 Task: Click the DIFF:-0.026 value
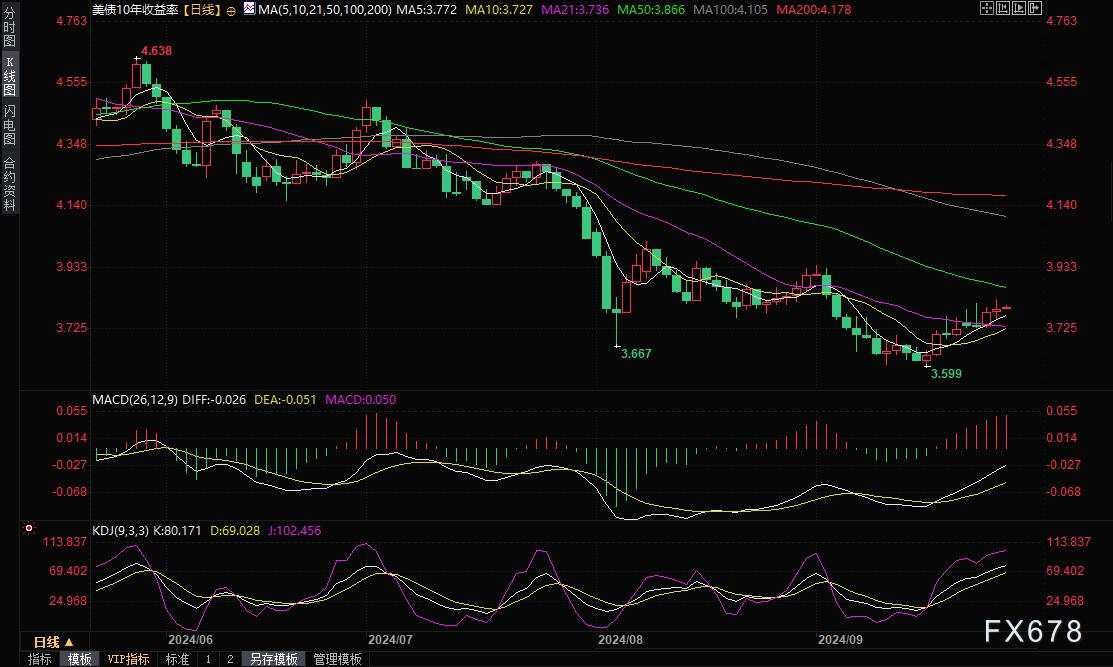214,399
